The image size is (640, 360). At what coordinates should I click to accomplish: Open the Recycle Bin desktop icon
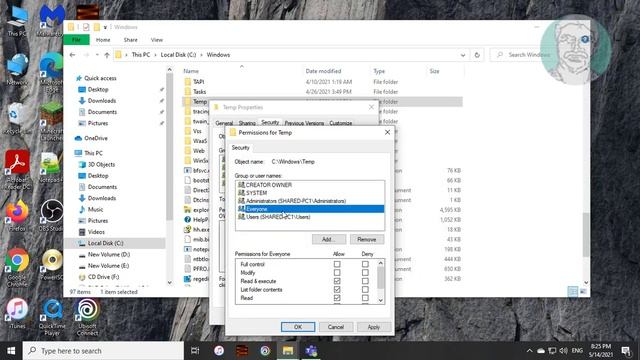16,118
